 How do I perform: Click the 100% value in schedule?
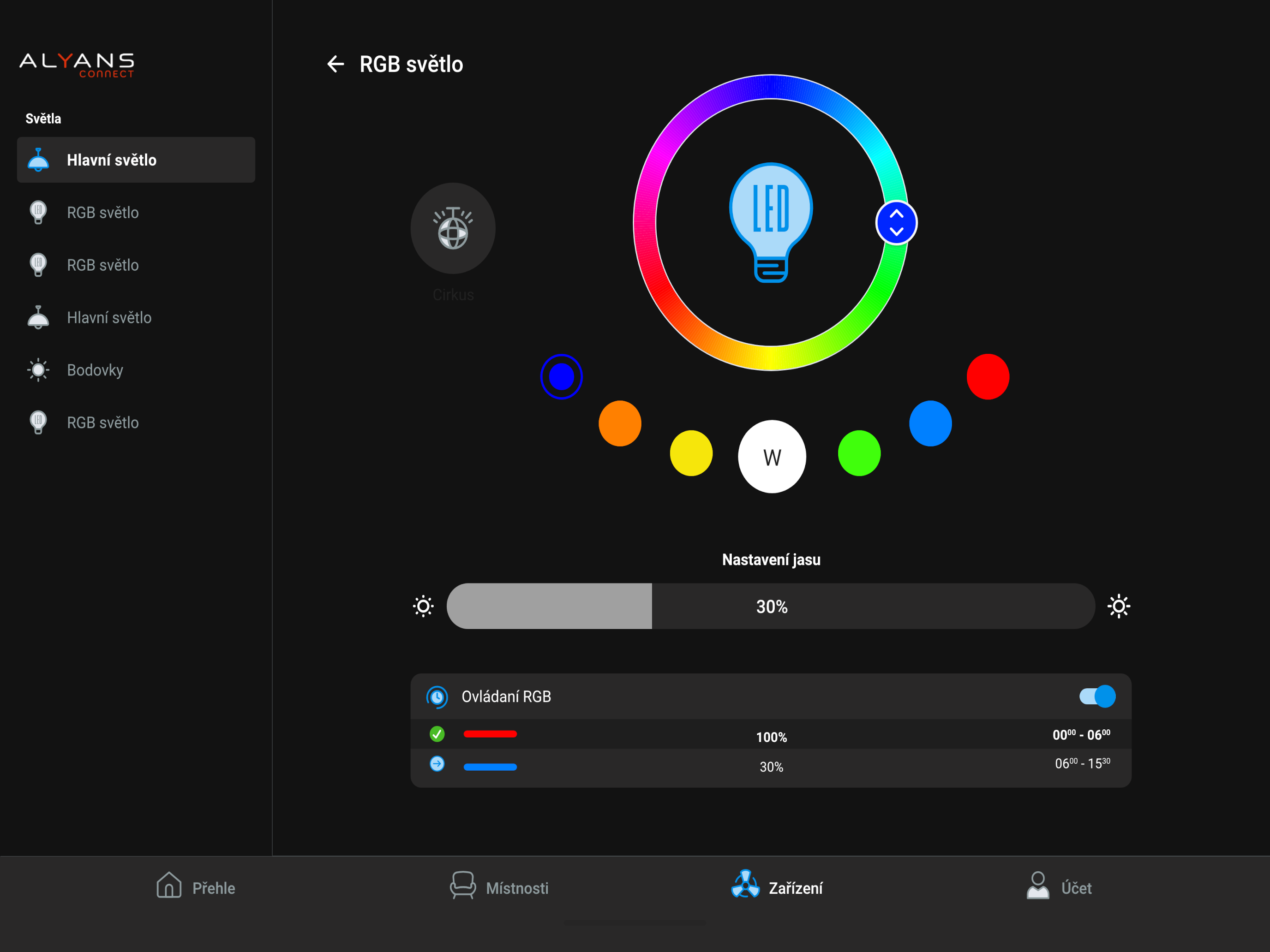[x=771, y=738]
